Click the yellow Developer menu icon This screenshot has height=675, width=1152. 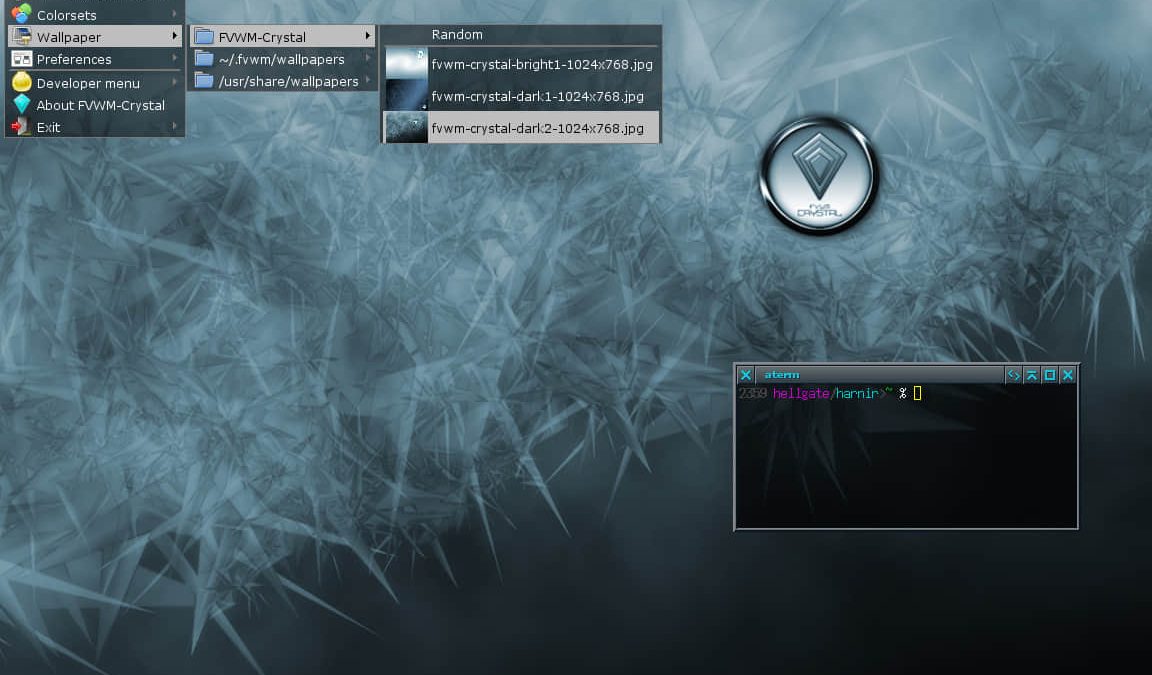click(22, 82)
